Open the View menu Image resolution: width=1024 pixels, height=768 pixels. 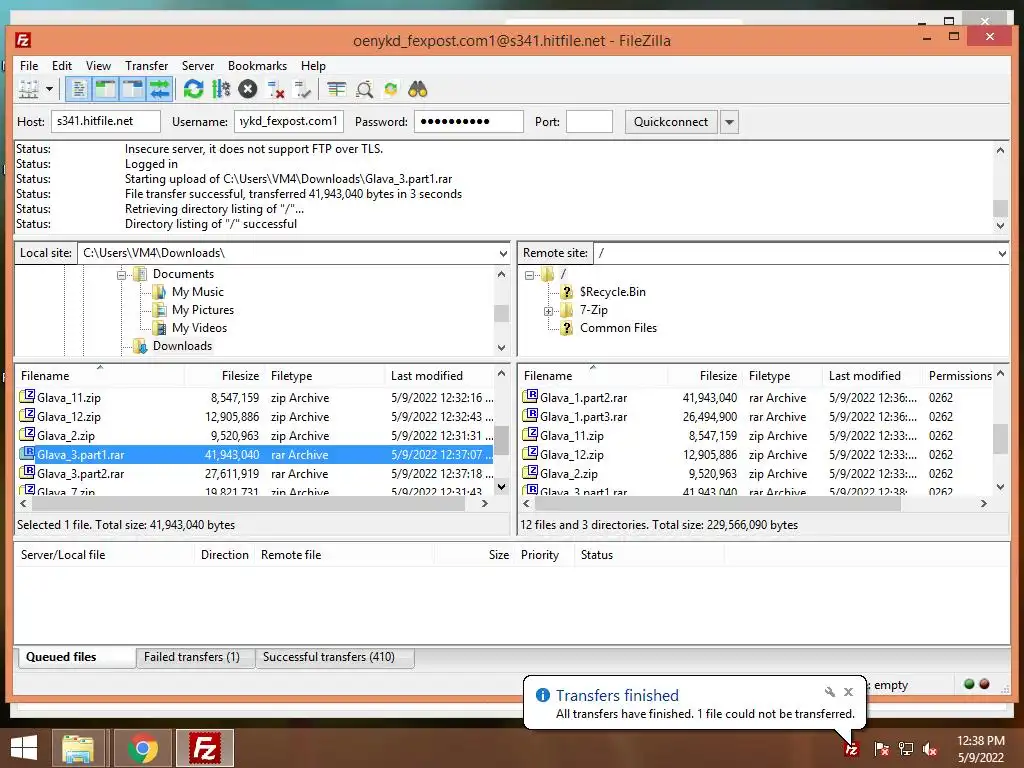click(99, 65)
